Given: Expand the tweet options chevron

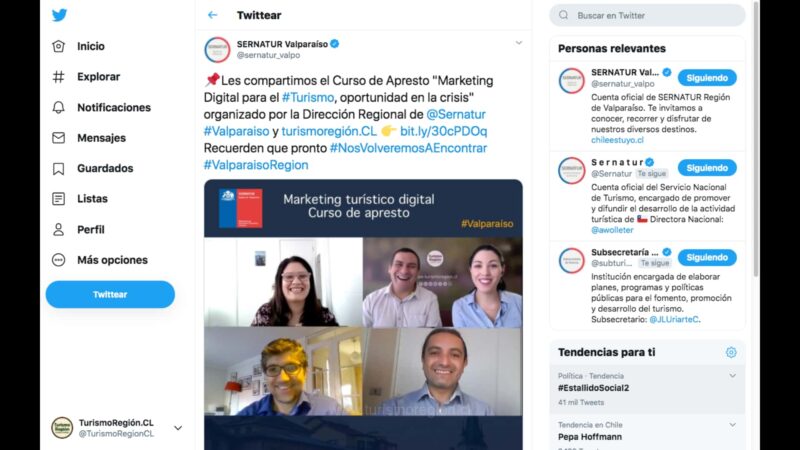Looking at the screenshot, I should 518,43.
